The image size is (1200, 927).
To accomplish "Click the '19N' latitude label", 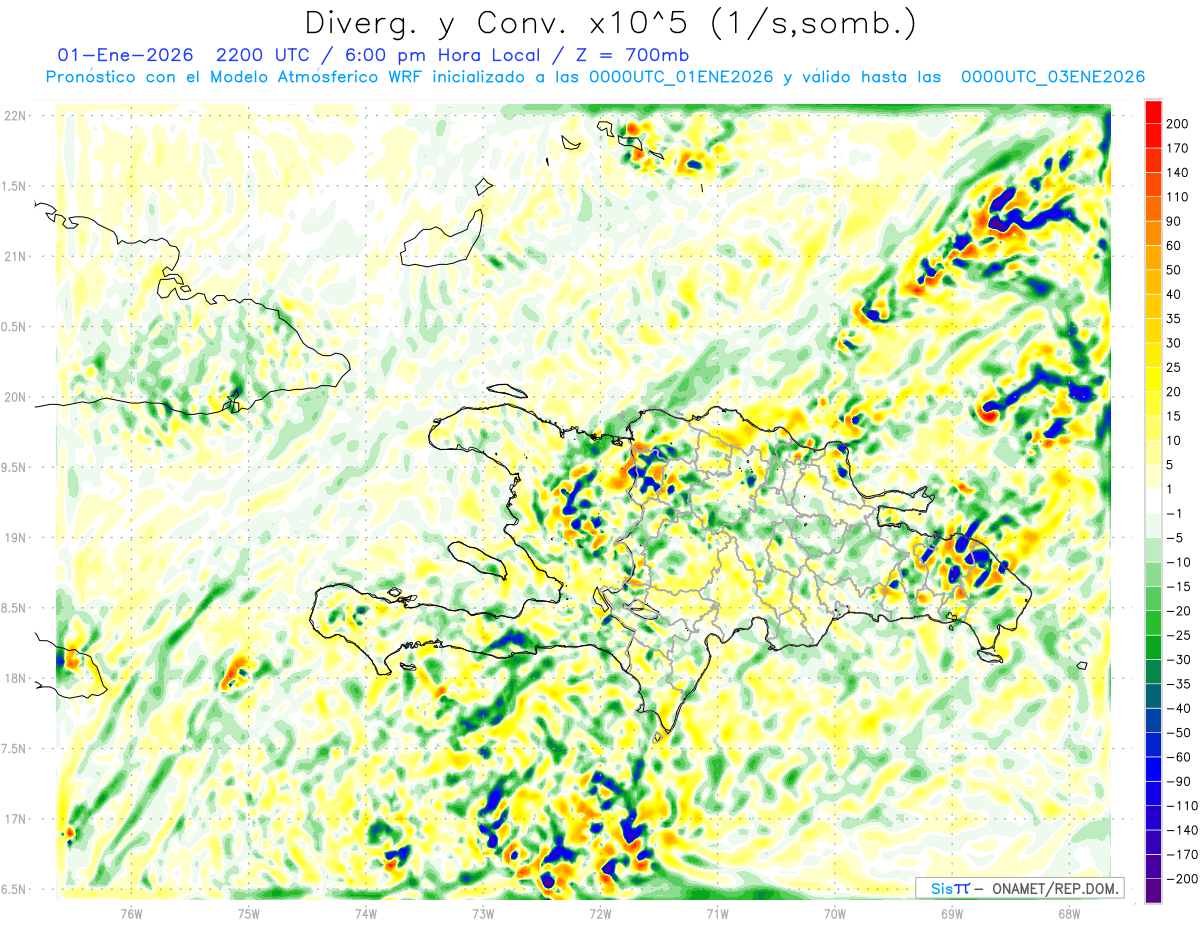I will tap(16, 538).
